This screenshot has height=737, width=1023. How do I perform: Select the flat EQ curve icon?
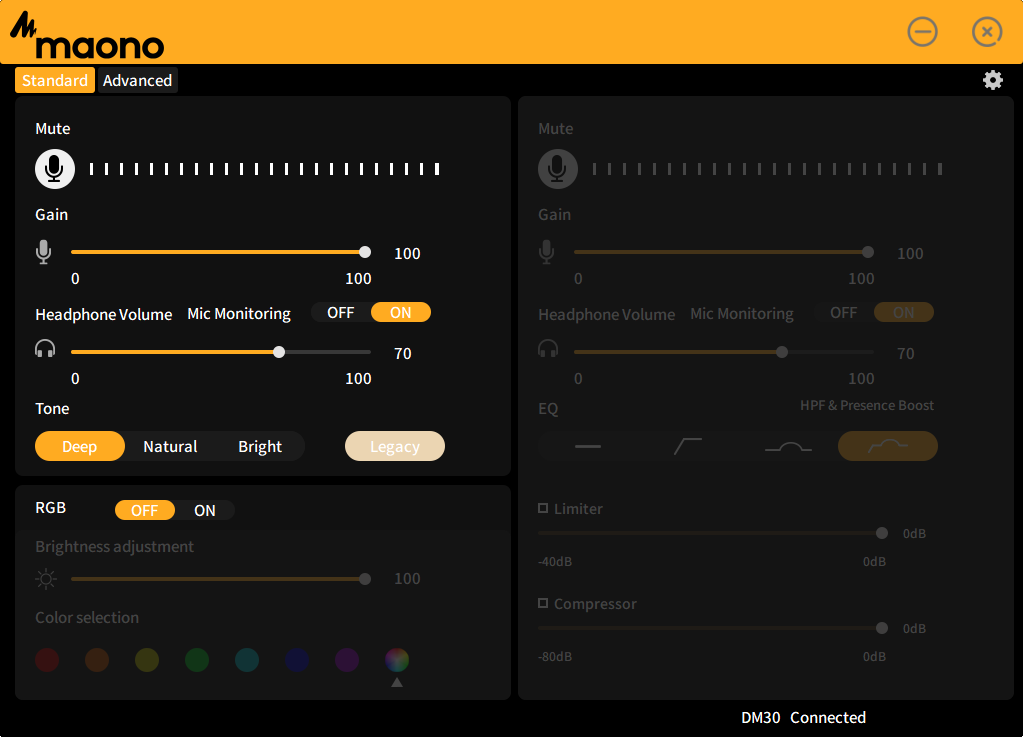coord(589,446)
